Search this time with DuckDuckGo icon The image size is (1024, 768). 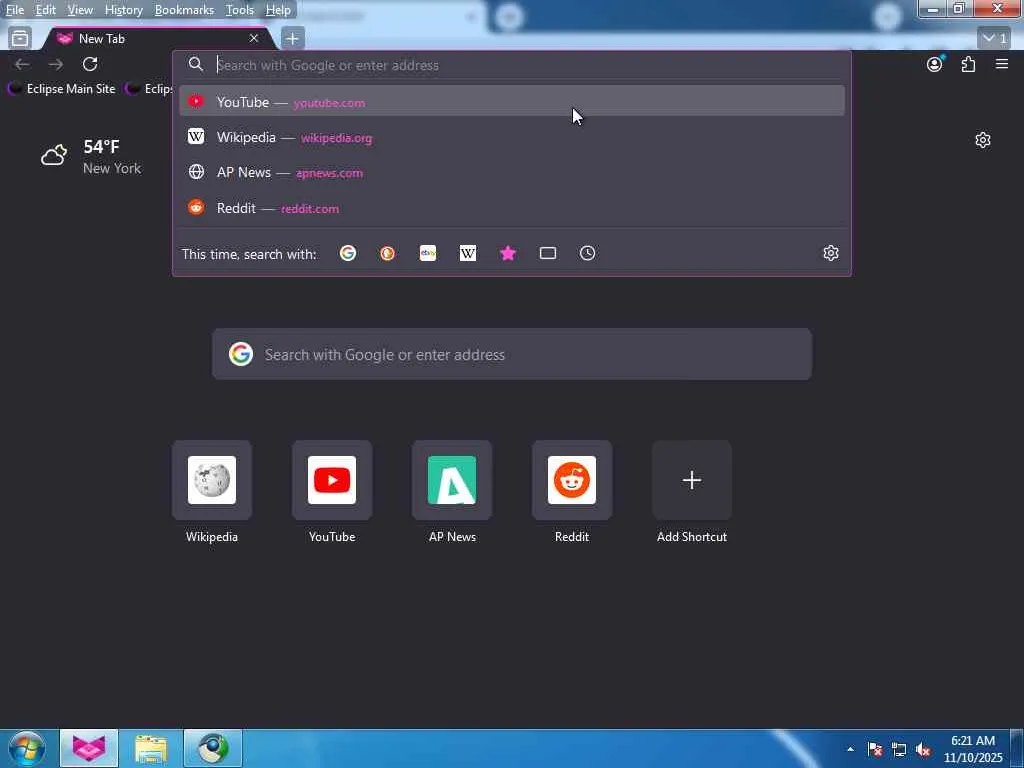388,253
